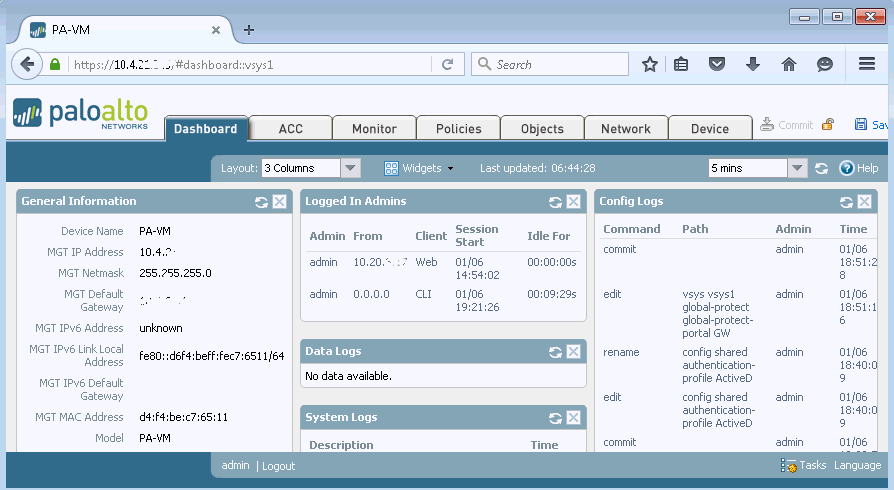Switch to the Policies tab

pos(459,129)
